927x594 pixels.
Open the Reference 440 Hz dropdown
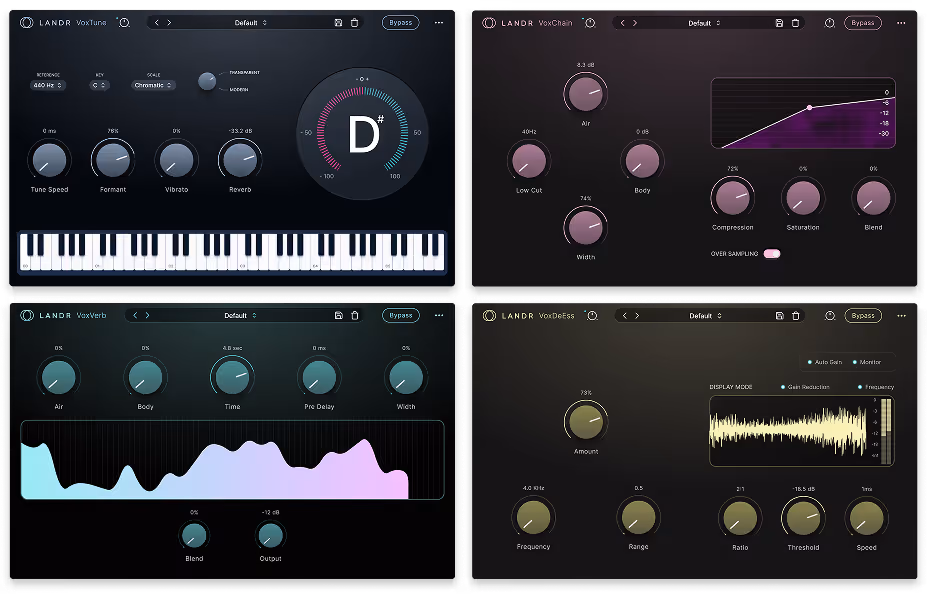coord(47,85)
